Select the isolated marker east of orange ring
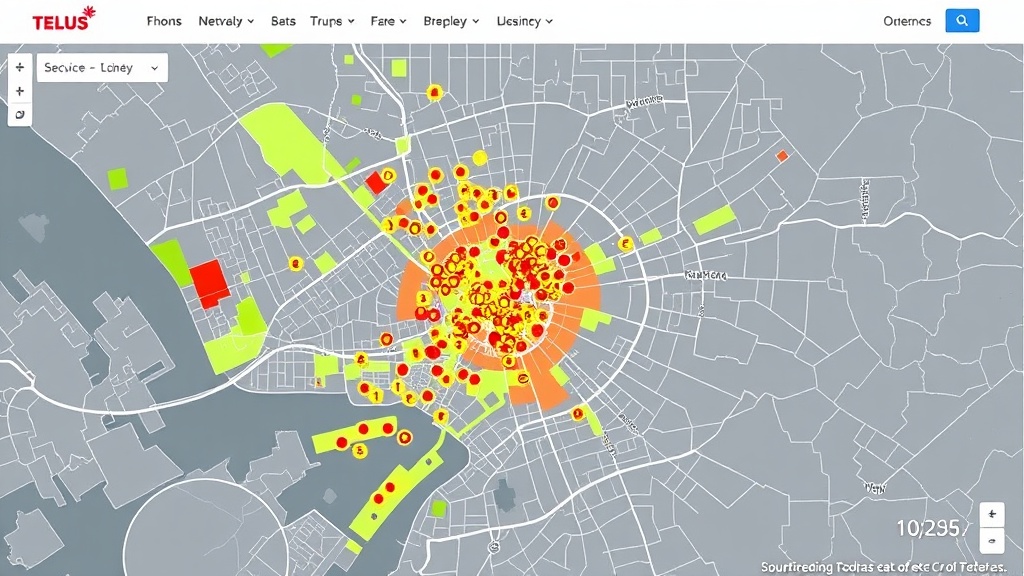This screenshot has width=1024, height=576. pos(626,243)
